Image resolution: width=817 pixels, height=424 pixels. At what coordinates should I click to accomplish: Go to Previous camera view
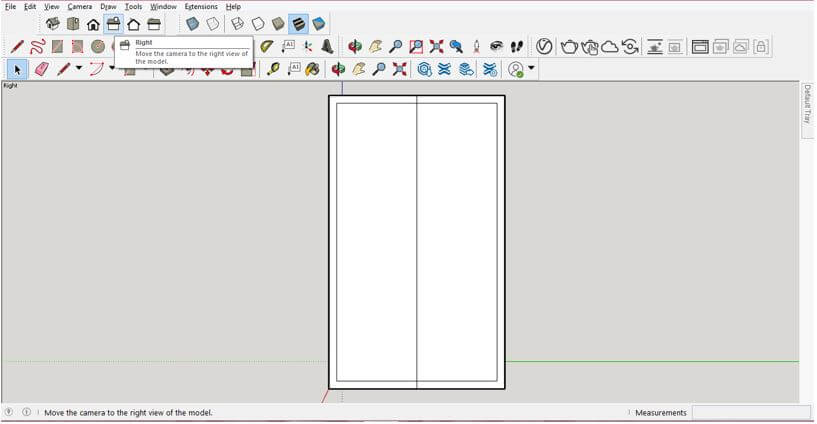tap(456, 47)
